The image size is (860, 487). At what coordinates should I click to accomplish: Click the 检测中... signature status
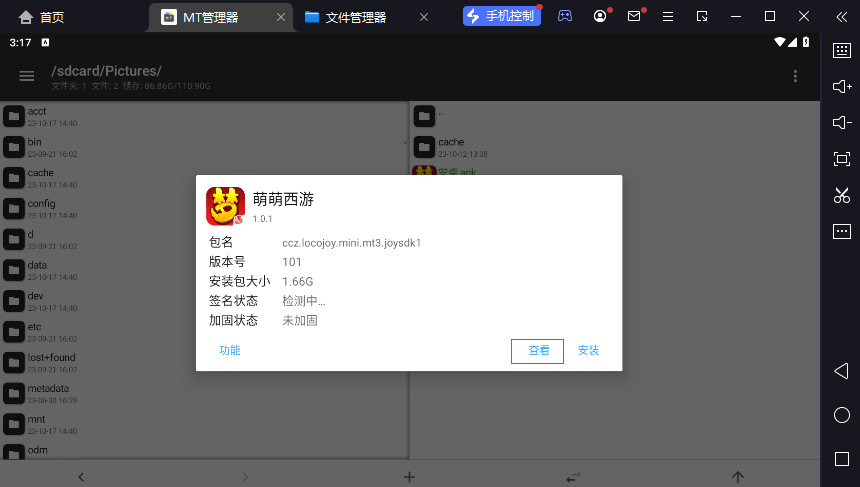303,301
